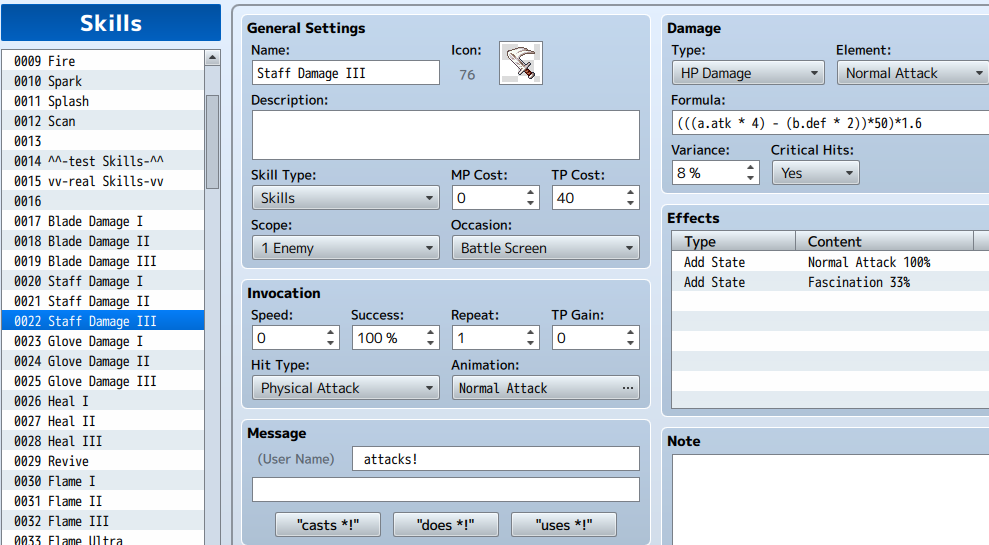
Task: Select skill 0010 Spark
Action: point(103,81)
